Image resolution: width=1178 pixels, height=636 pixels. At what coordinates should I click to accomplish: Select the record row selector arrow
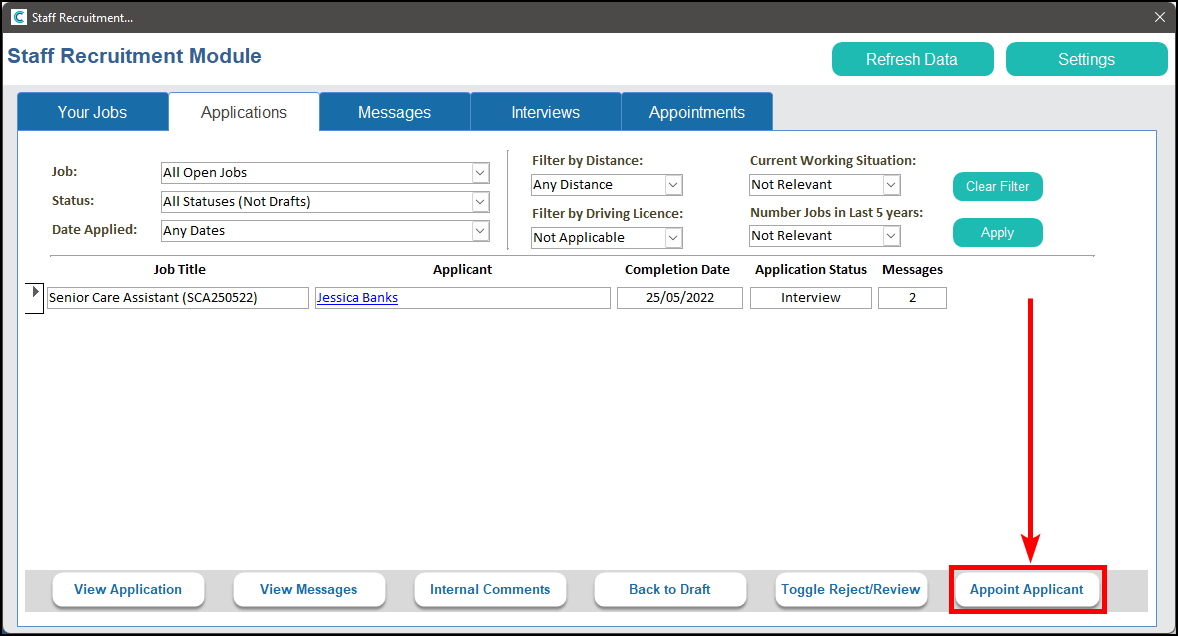click(36, 293)
